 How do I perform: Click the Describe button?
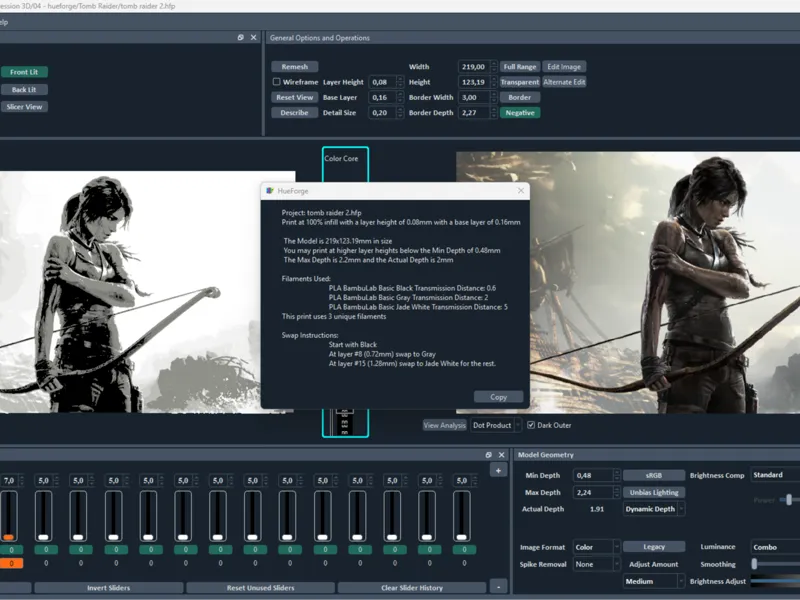[x=295, y=113]
